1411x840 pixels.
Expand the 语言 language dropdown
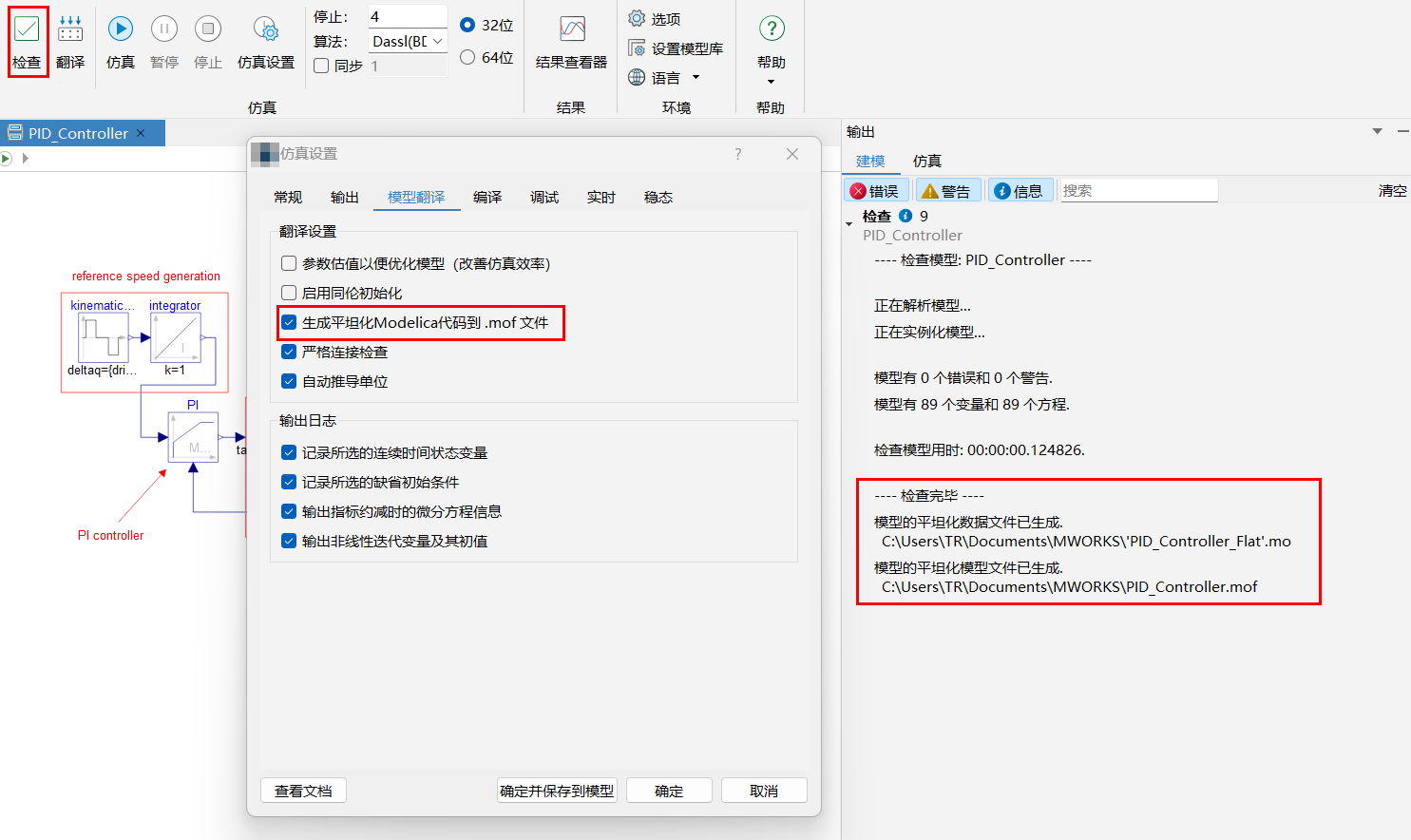[x=696, y=78]
